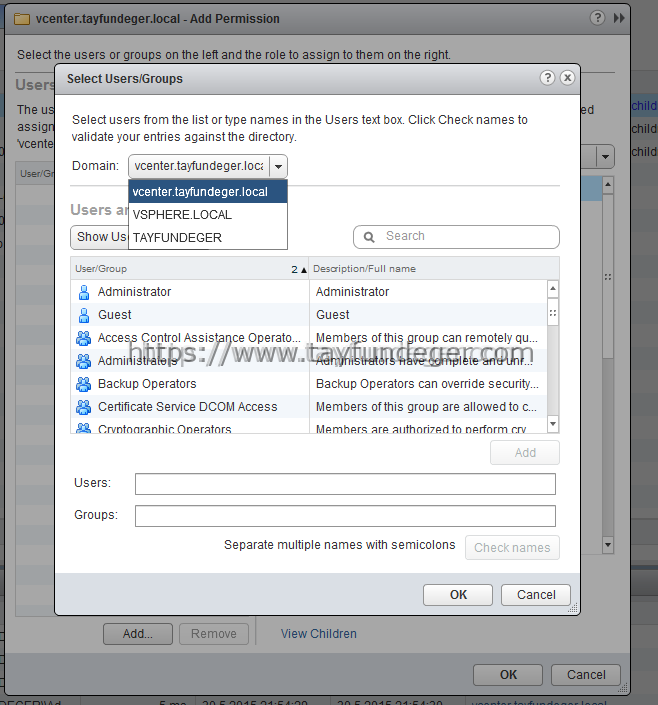Click the Users text box
The height and width of the screenshot is (705, 658).
(345, 484)
